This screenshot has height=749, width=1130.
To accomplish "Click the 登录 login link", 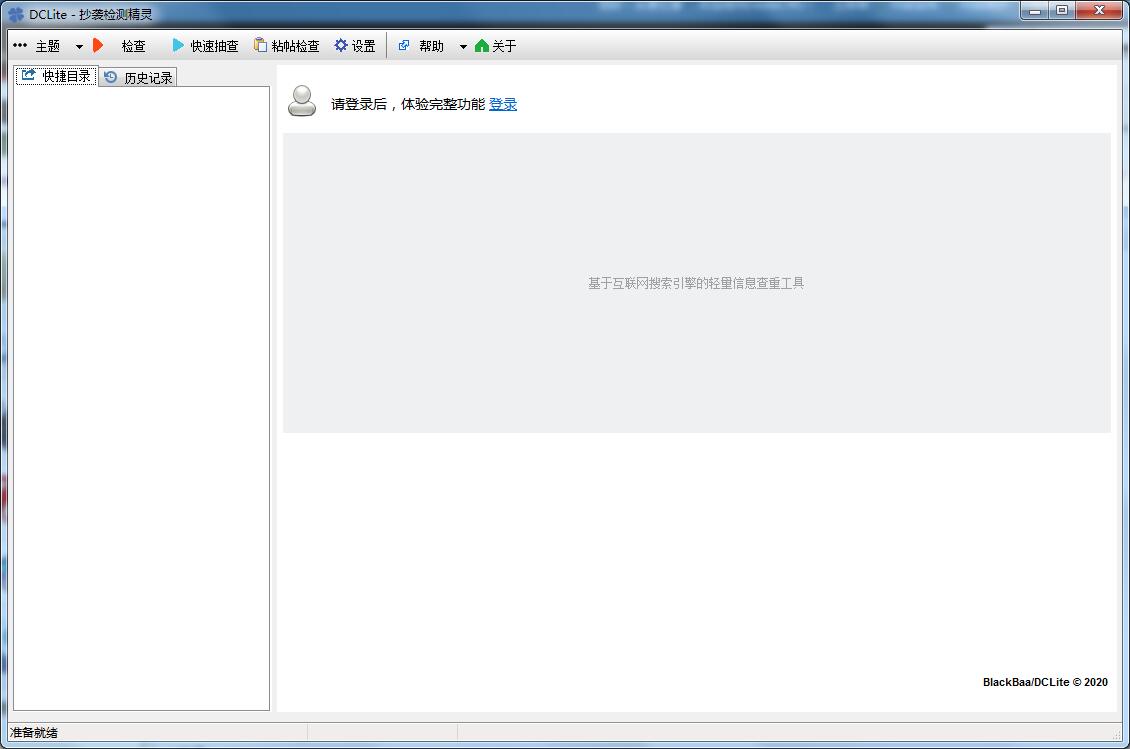I will [x=503, y=104].
